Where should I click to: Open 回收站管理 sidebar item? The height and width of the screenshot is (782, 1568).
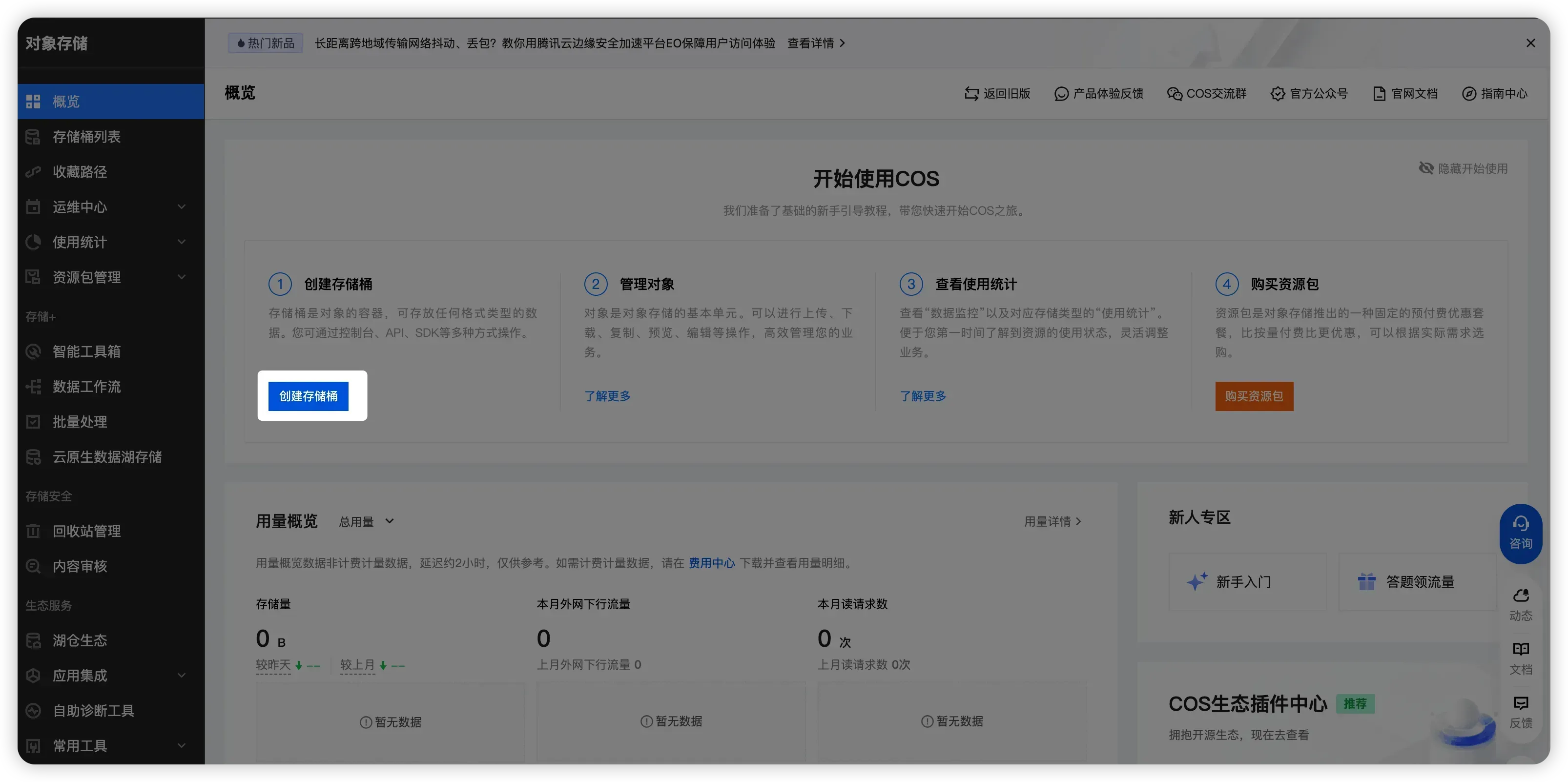(x=86, y=531)
